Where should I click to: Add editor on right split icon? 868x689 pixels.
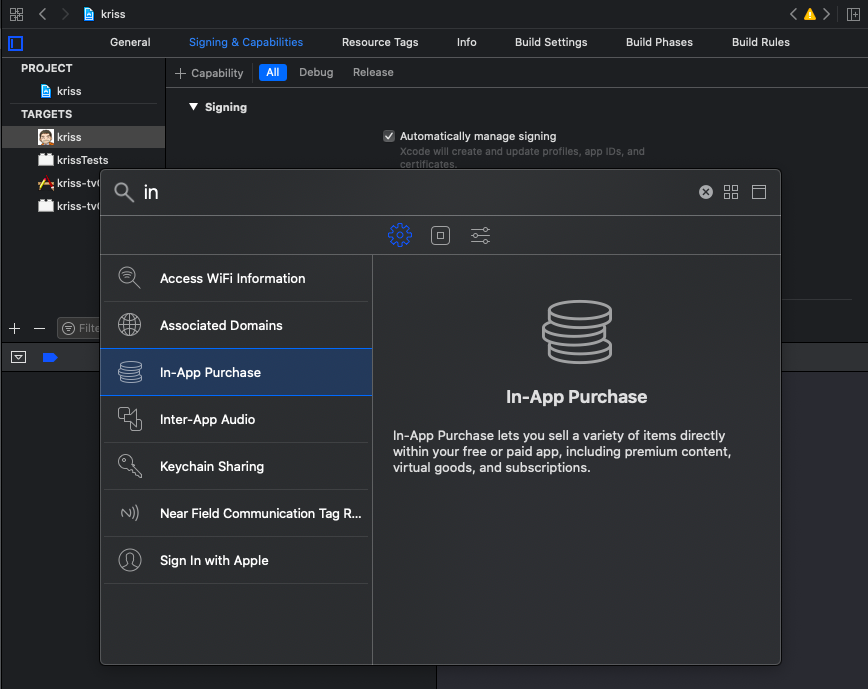(853, 14)
